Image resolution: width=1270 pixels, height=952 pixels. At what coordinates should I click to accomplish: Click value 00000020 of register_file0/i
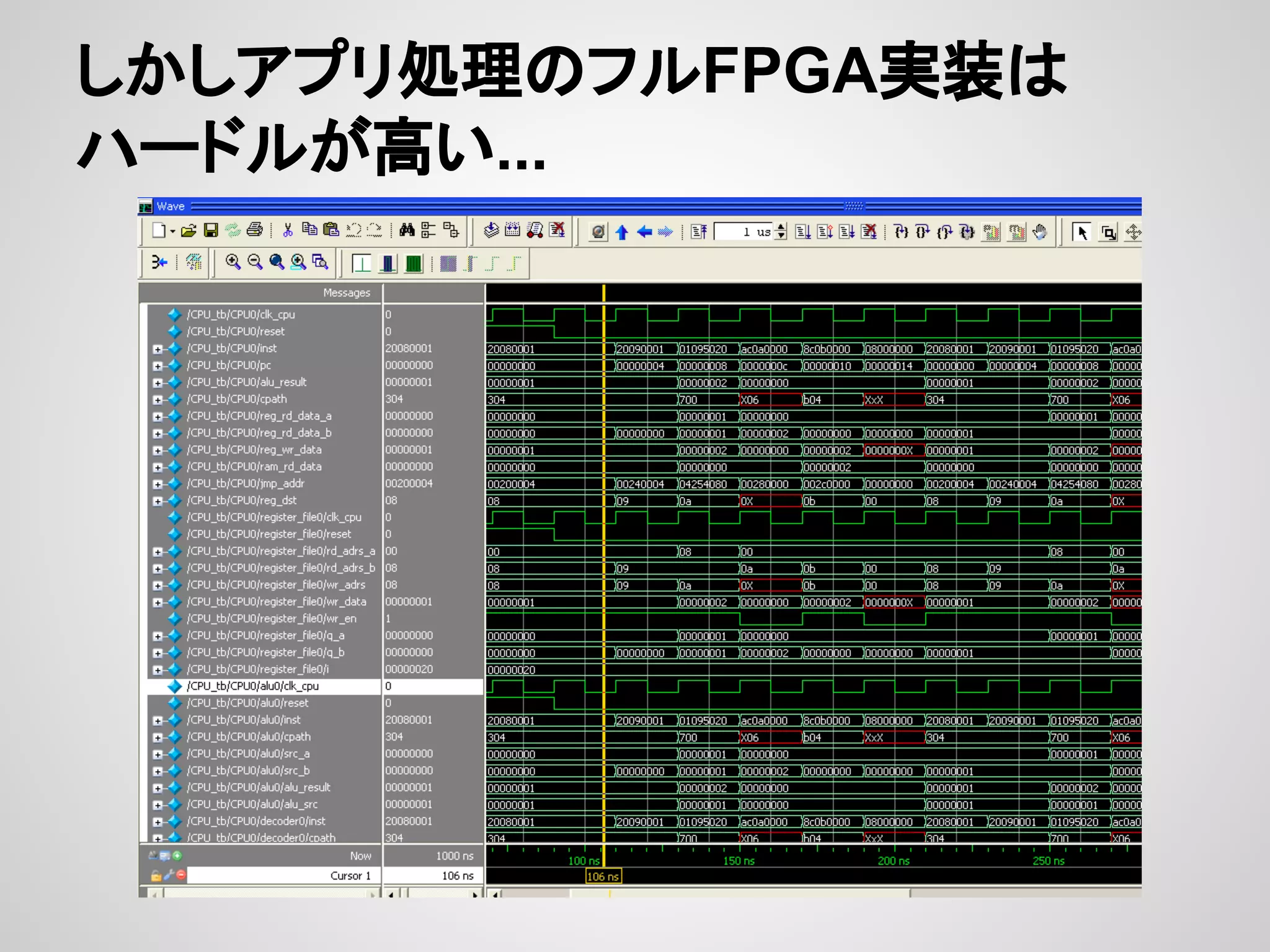pos(409,669)
